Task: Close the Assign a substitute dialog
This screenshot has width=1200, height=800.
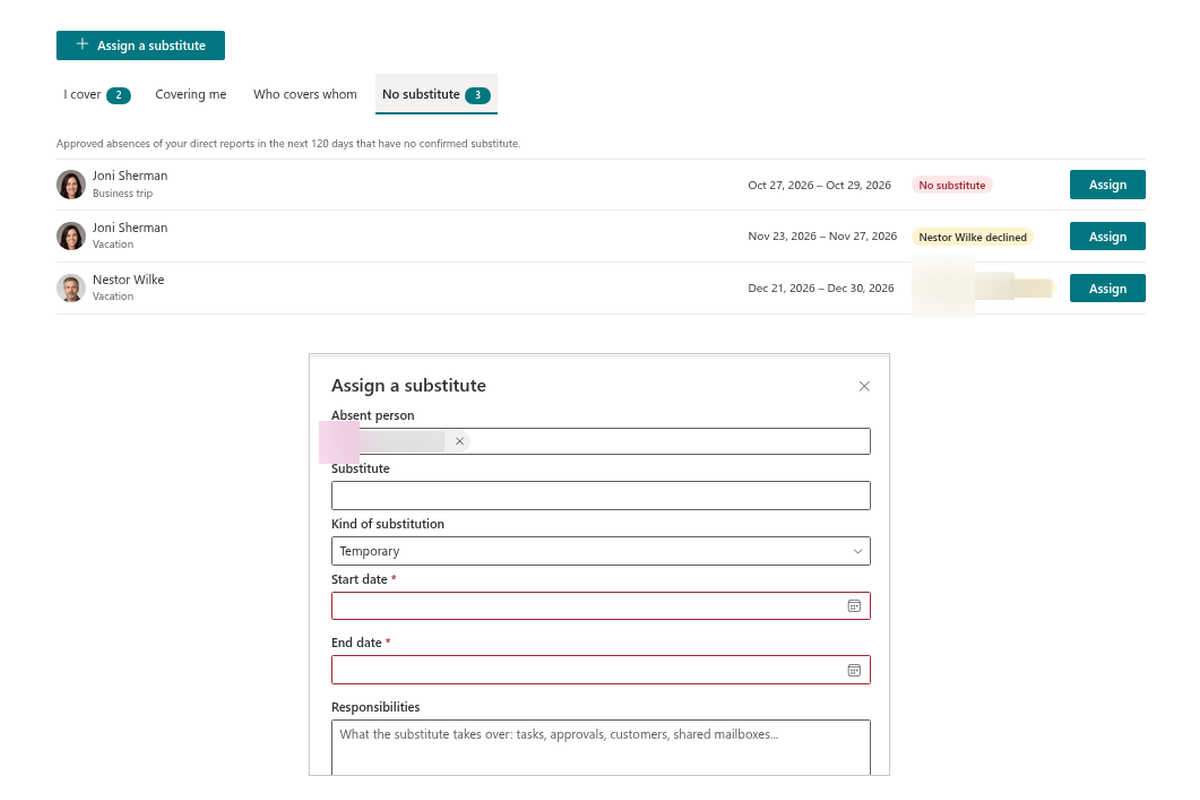Action: click(864, 386)
